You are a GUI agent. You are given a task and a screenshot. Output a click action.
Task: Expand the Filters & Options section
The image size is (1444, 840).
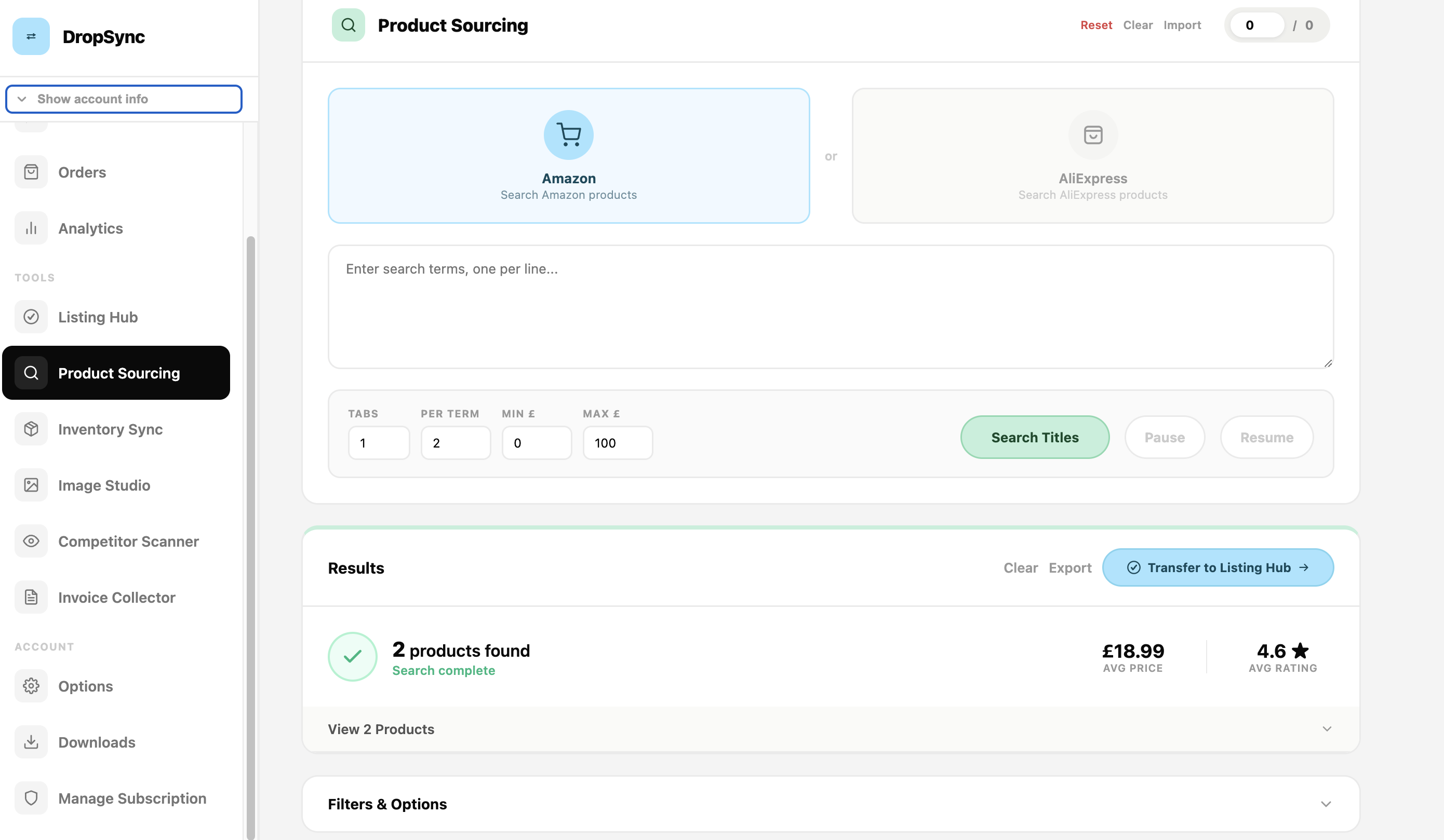click(831, 804)
